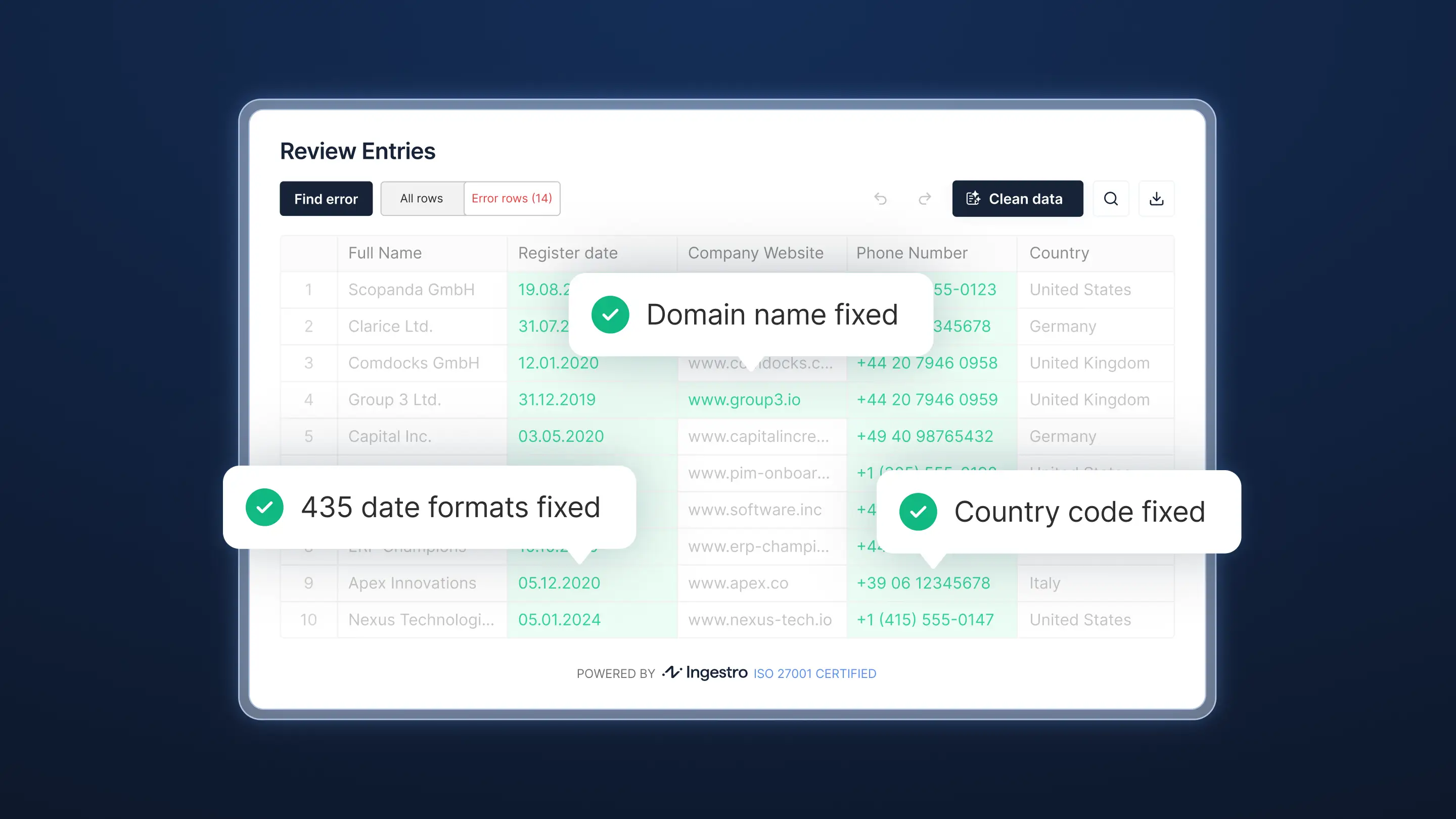Click the date 12.01.2020 cell

point(592,363)
